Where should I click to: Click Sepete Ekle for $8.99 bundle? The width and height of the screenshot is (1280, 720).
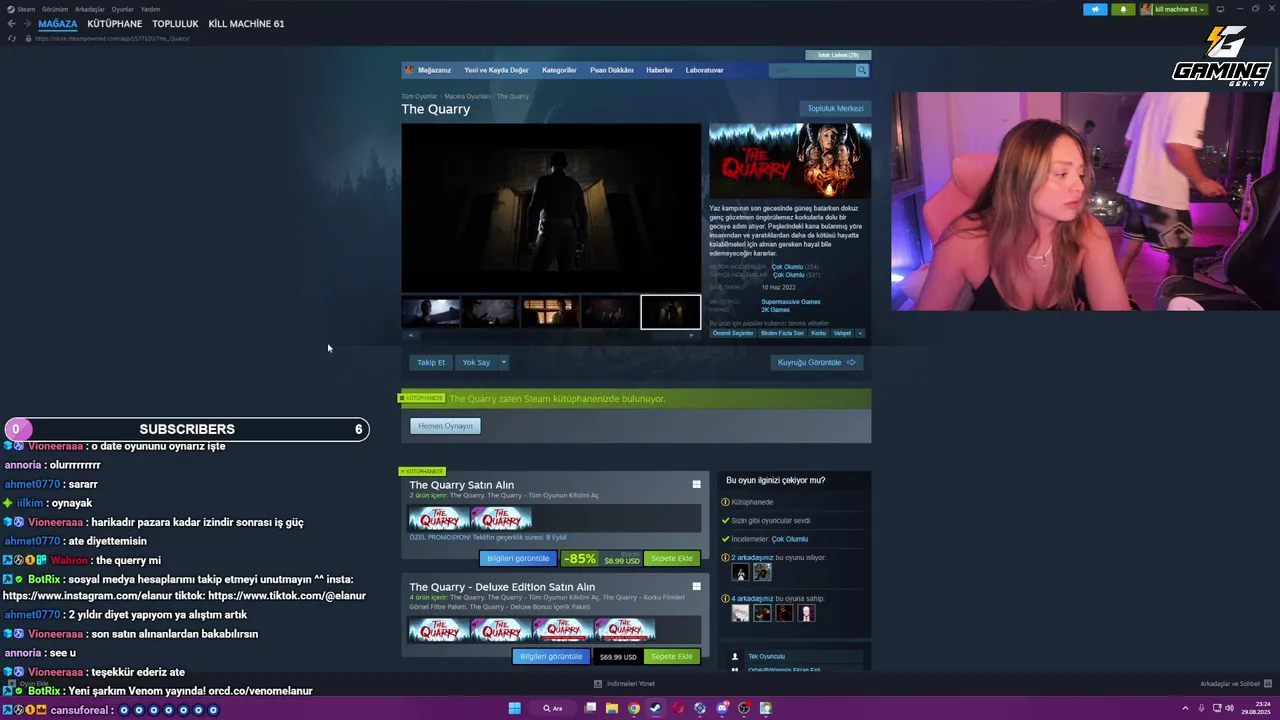coord(672,559)
